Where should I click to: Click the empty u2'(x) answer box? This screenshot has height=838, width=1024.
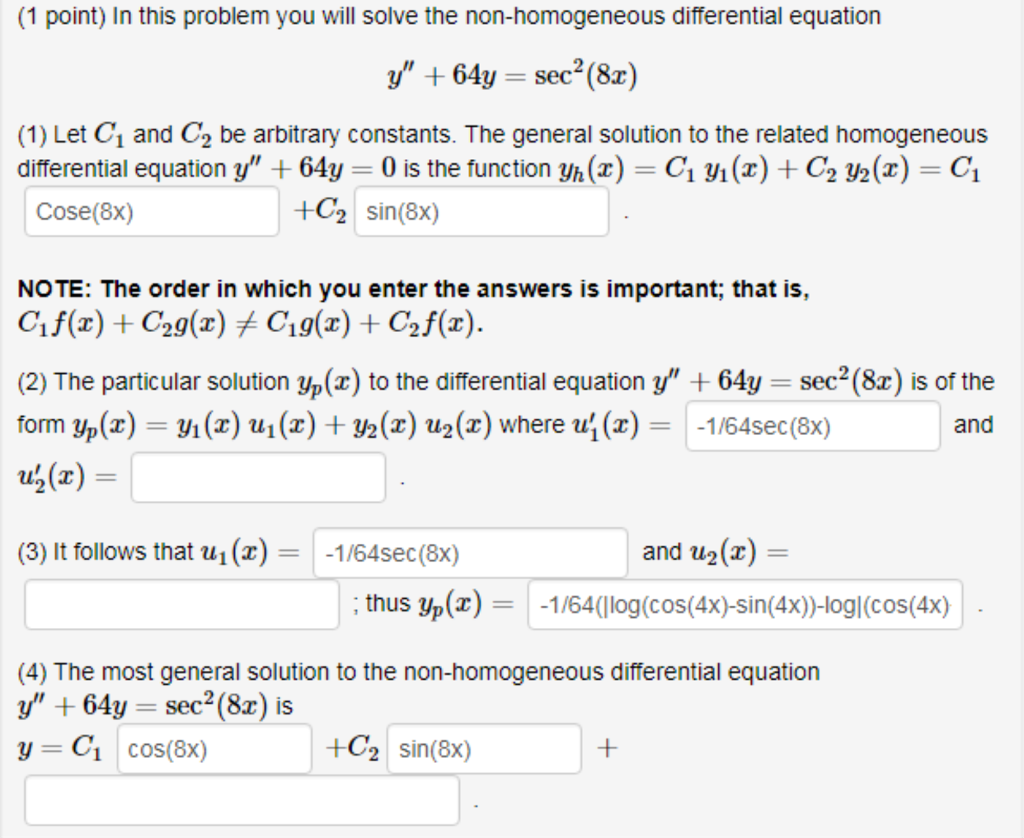coord(257,478)
